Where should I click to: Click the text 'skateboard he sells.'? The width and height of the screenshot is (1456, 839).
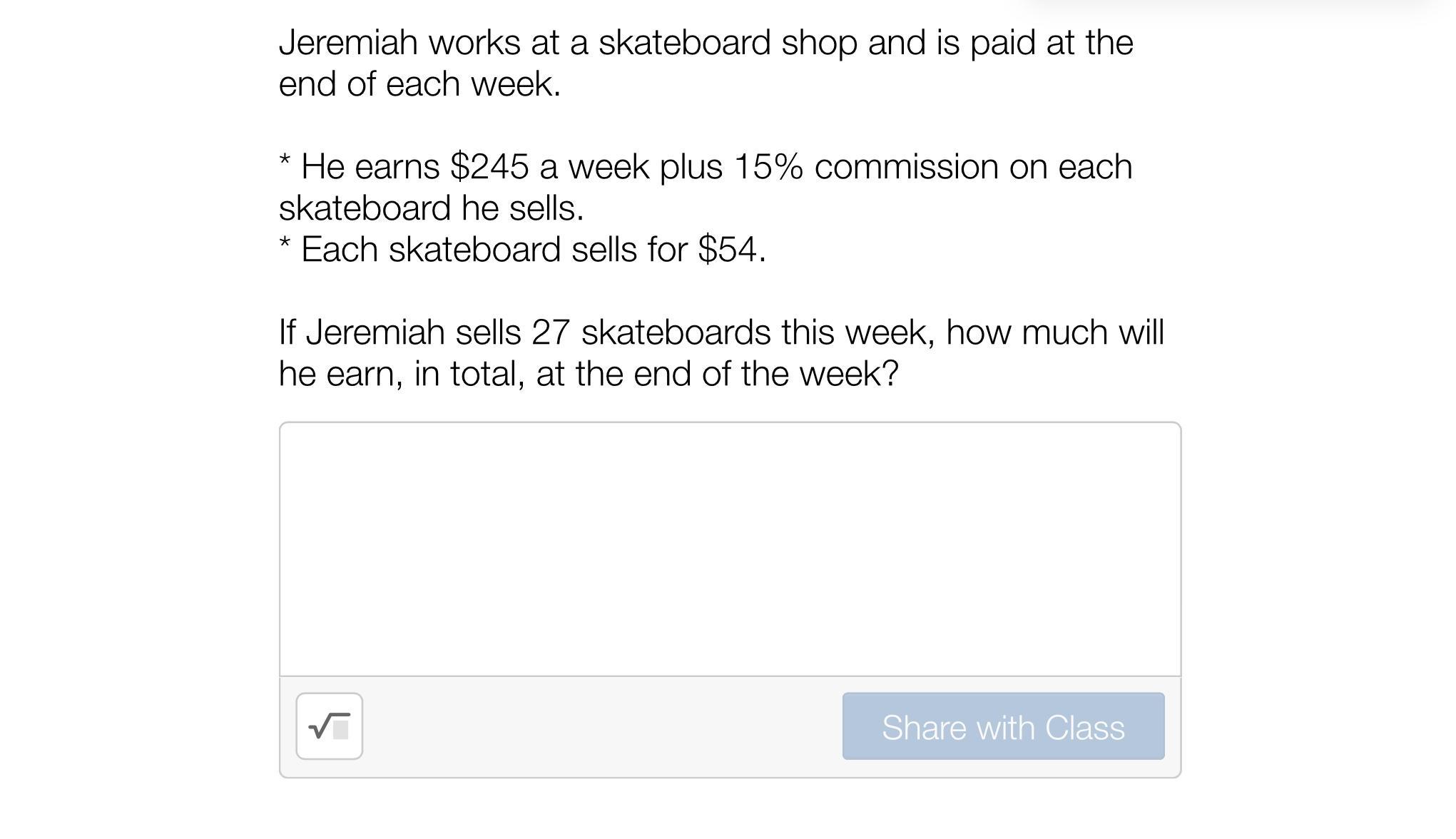pos(431,208)
